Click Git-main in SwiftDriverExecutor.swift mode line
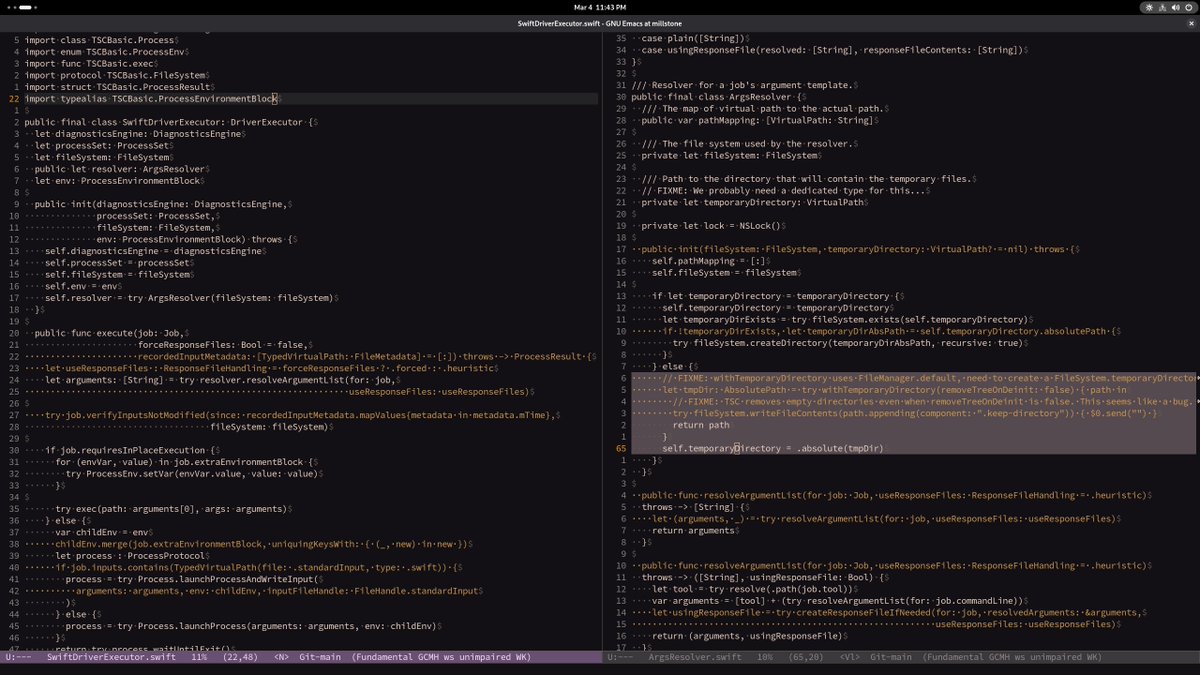The image size is (1200, 675). 321,657
